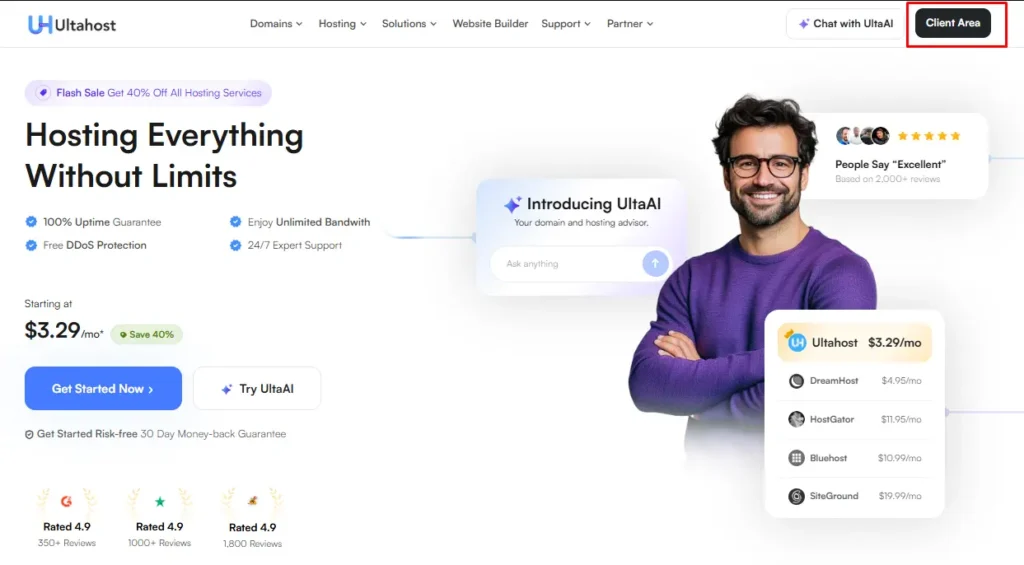Image resolution: width=1024 pixels, height=565 pixels.
Task: Click the DreamHost logo icon
Action: (x=796, y=381)
